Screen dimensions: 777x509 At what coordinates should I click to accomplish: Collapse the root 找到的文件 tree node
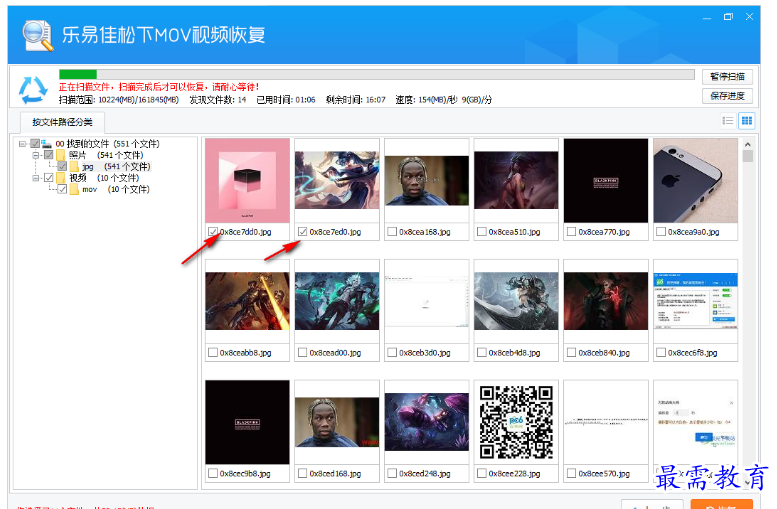22,144
